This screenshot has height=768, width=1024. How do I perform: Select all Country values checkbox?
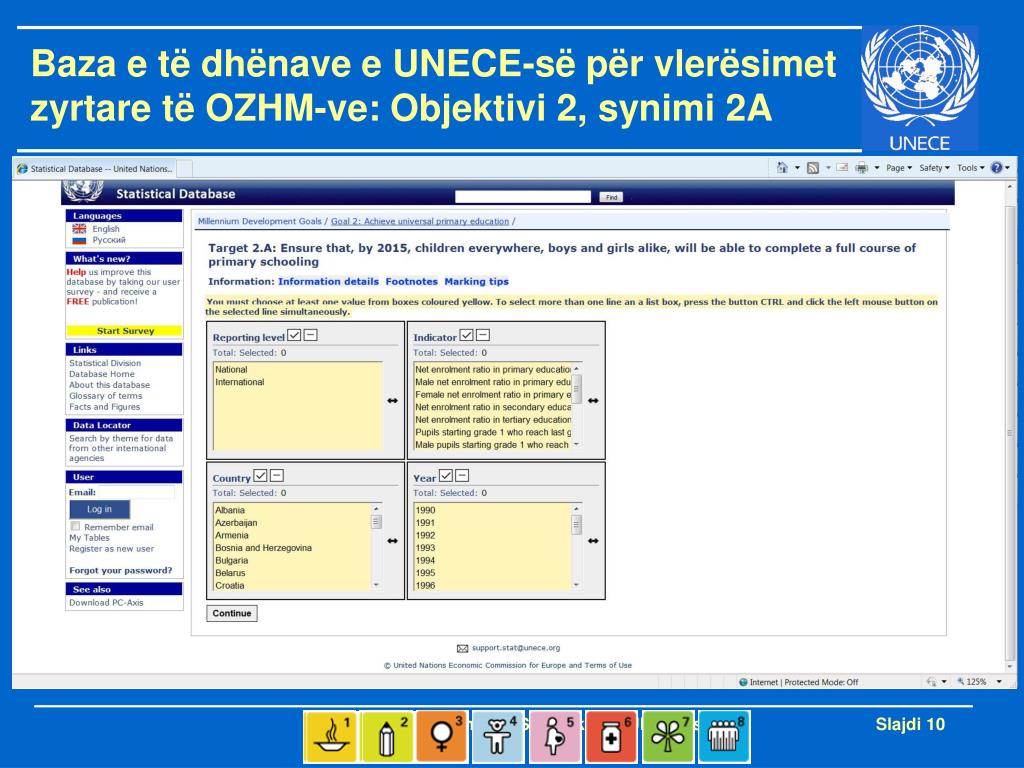coord(260,476)
